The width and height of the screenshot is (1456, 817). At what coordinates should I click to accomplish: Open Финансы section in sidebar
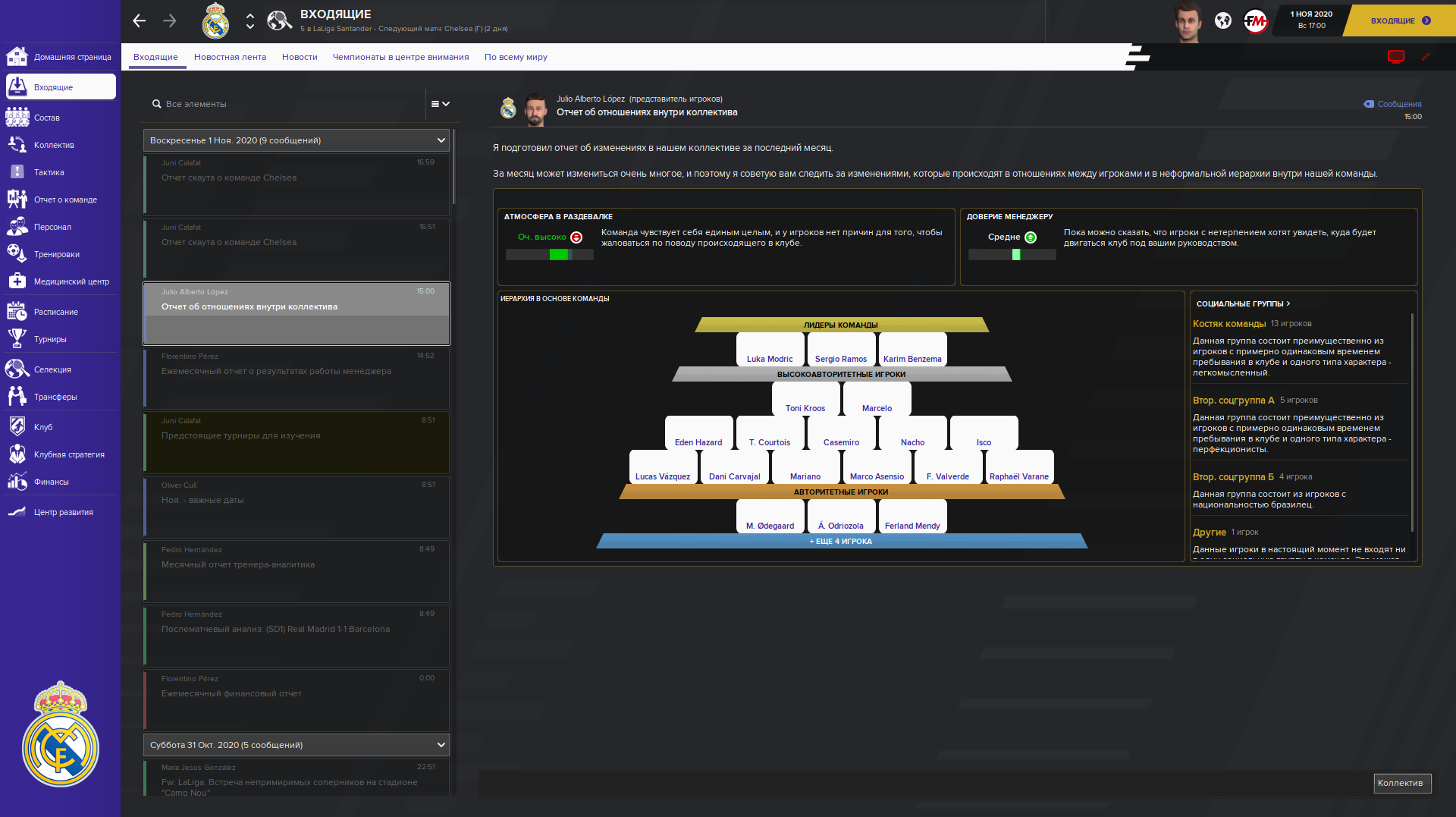coord(51,482)
